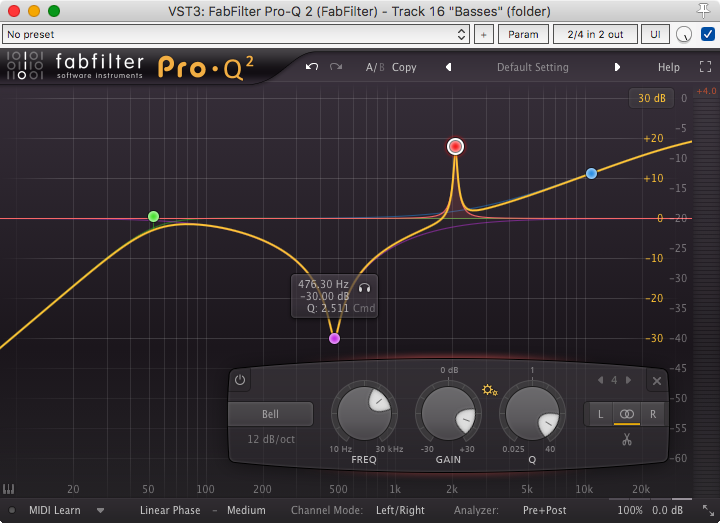Viewport: 720px width, 523px height.
Task: Copy settings with the Copy button
Action: point(404,67)
